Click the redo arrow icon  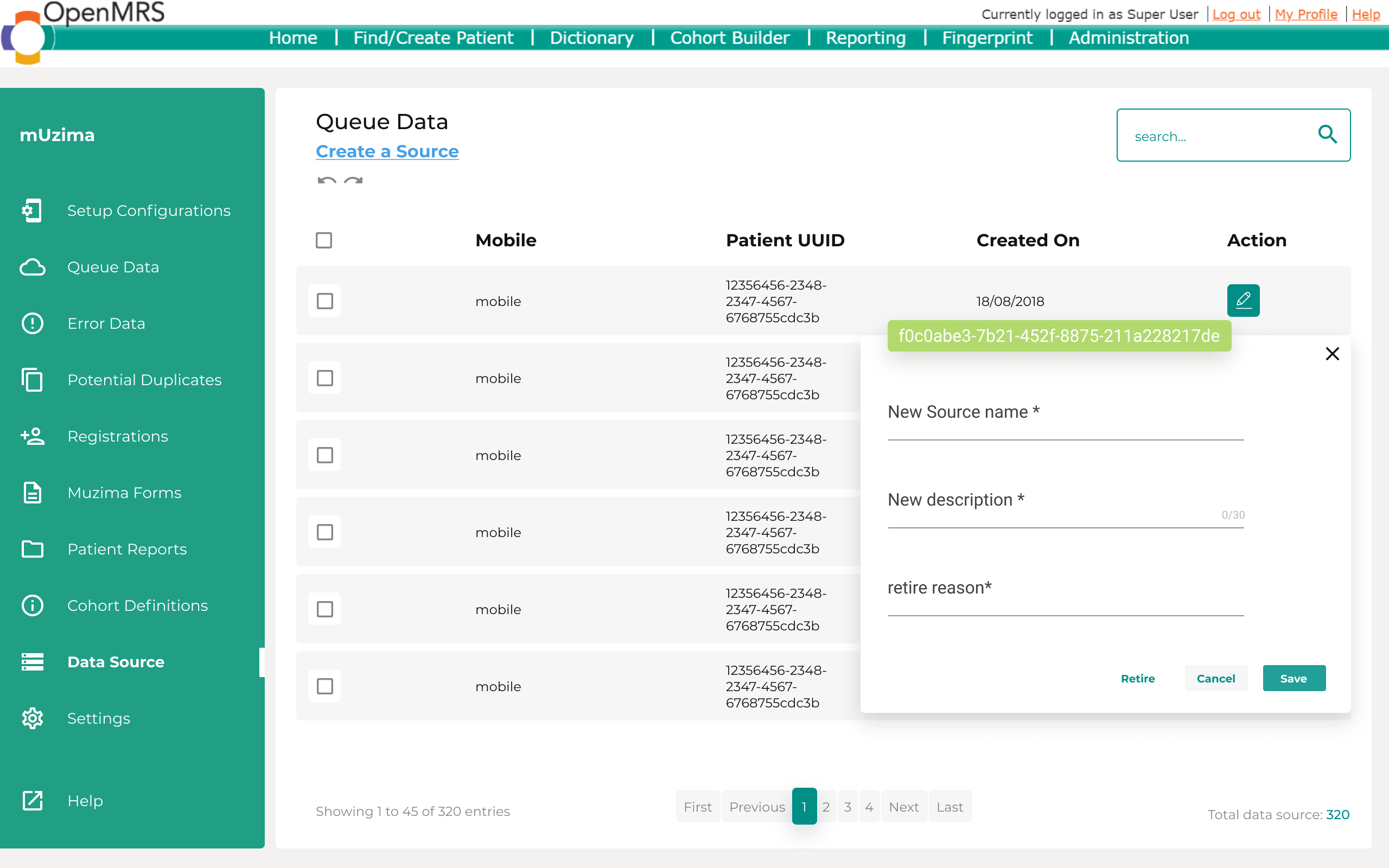point(353,180)
